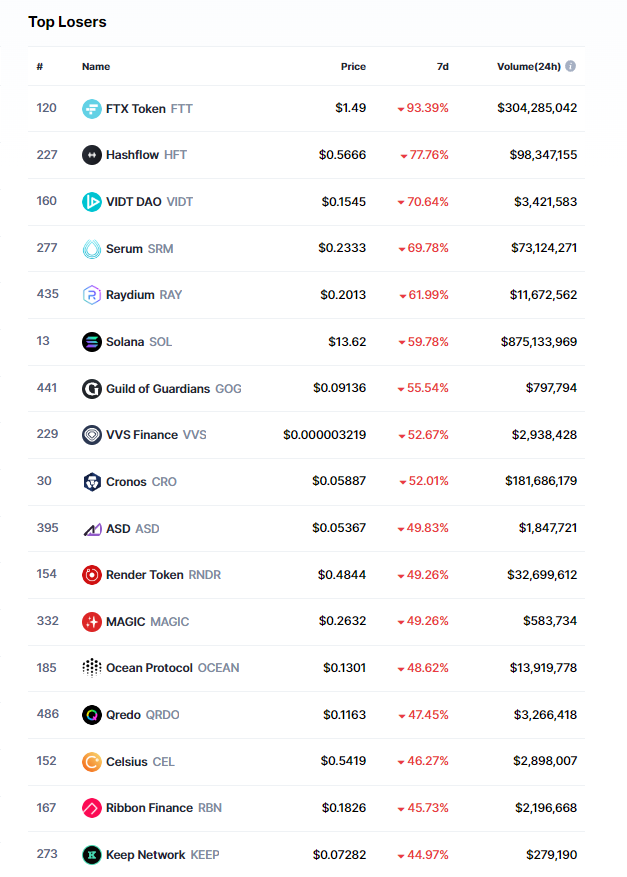The image size is (627, 877).
Task: Click the Celsius coin icon
Action: (x=91, y=762)
